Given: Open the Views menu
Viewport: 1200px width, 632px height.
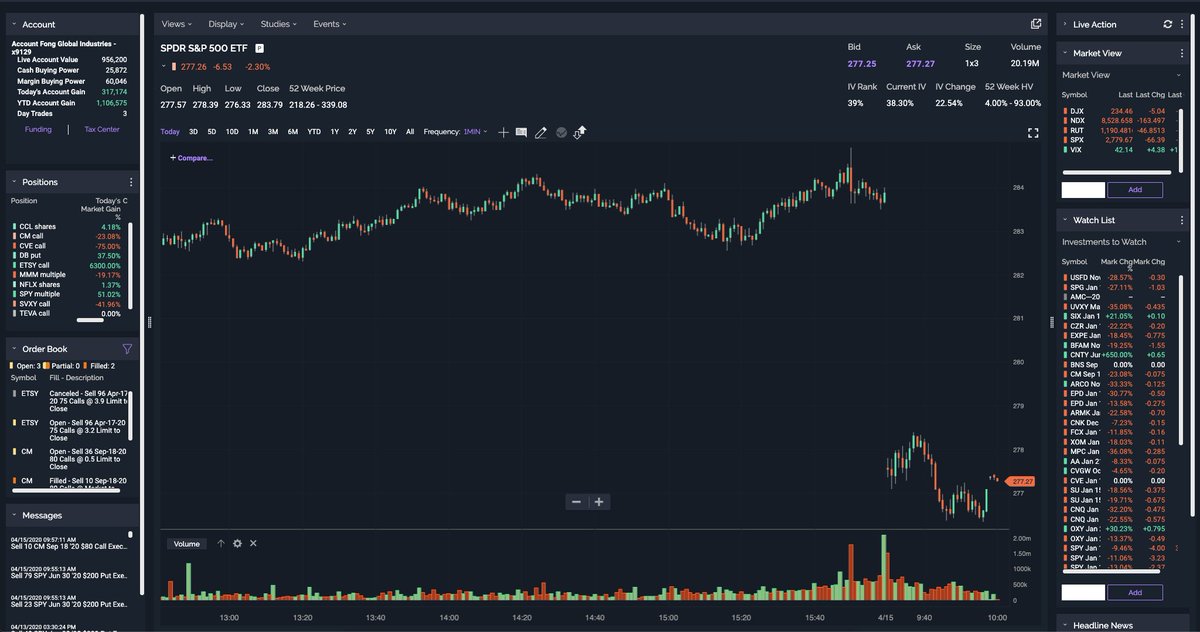Looking at the screenshot, I should point(176,24).
